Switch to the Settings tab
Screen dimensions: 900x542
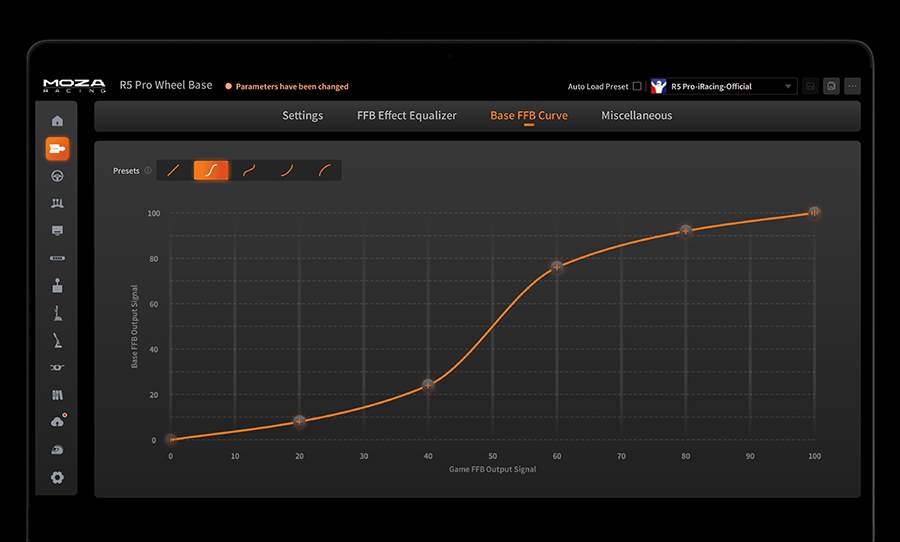tap(302, 115)
